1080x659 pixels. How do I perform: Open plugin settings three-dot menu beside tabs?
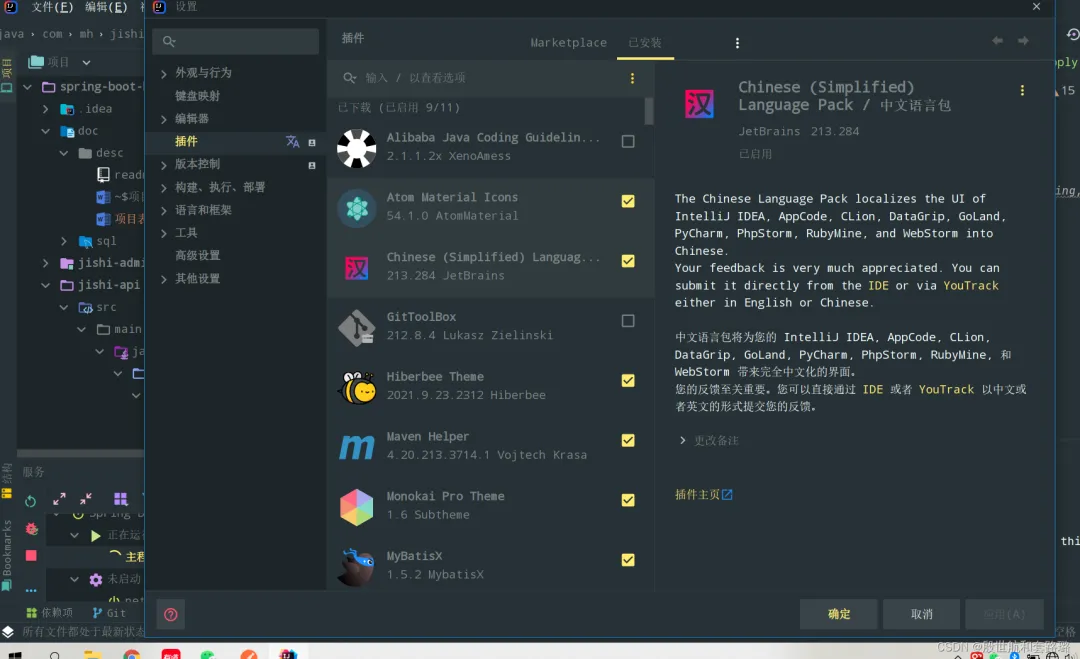point(737,43)
